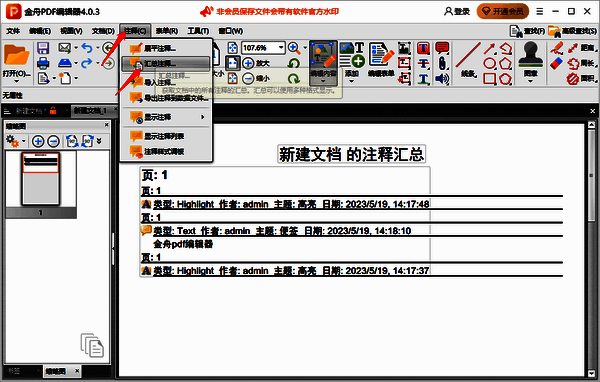Undo the last action
The image size is (600, 382).
pos(87,48)
